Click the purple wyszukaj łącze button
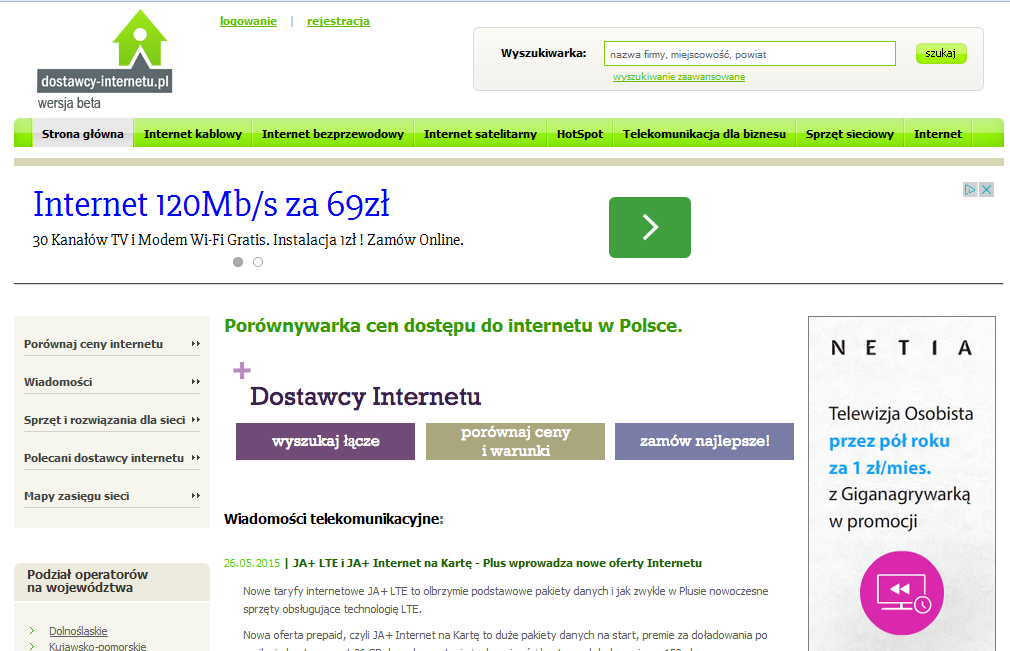The image size is (1010, 651). [x=325, y=441]
